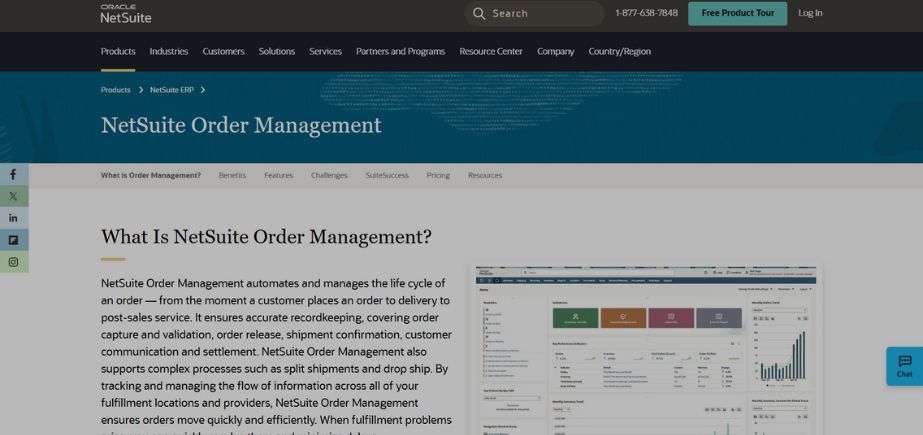
Task: Click heading What Is NetSuite Order Management?
Action: click(266, 237)
